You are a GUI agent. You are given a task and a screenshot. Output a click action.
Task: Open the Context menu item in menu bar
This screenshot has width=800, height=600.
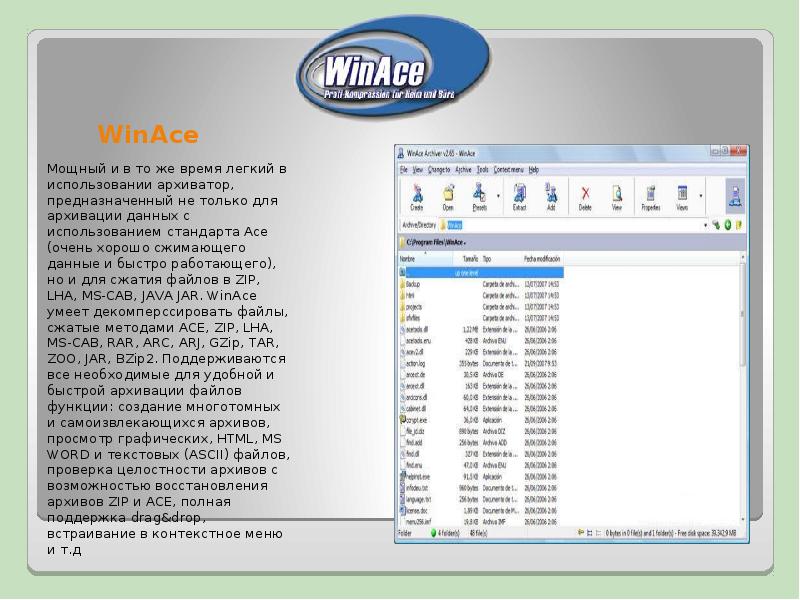tap(510, 170)
